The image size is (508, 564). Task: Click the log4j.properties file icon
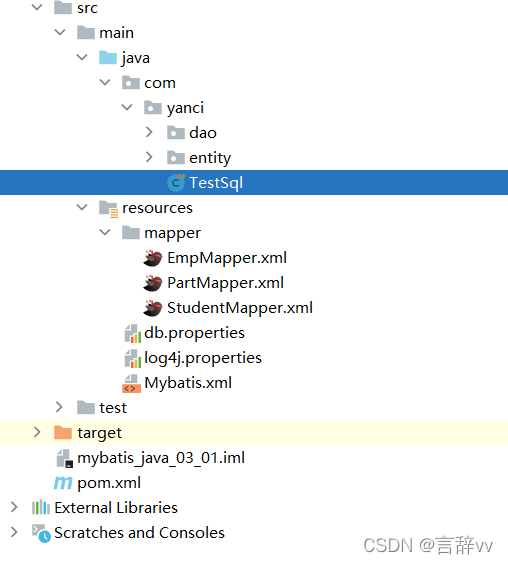pos(132,358)
